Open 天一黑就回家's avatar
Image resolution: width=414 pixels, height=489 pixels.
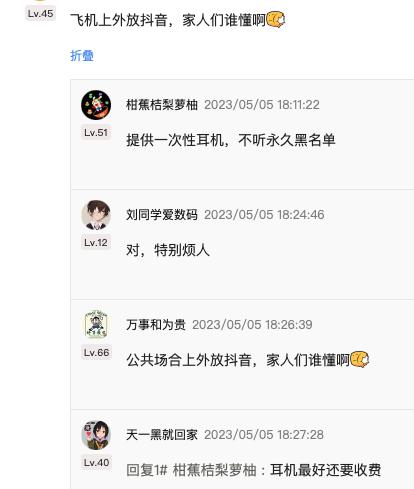pos(96,435)
